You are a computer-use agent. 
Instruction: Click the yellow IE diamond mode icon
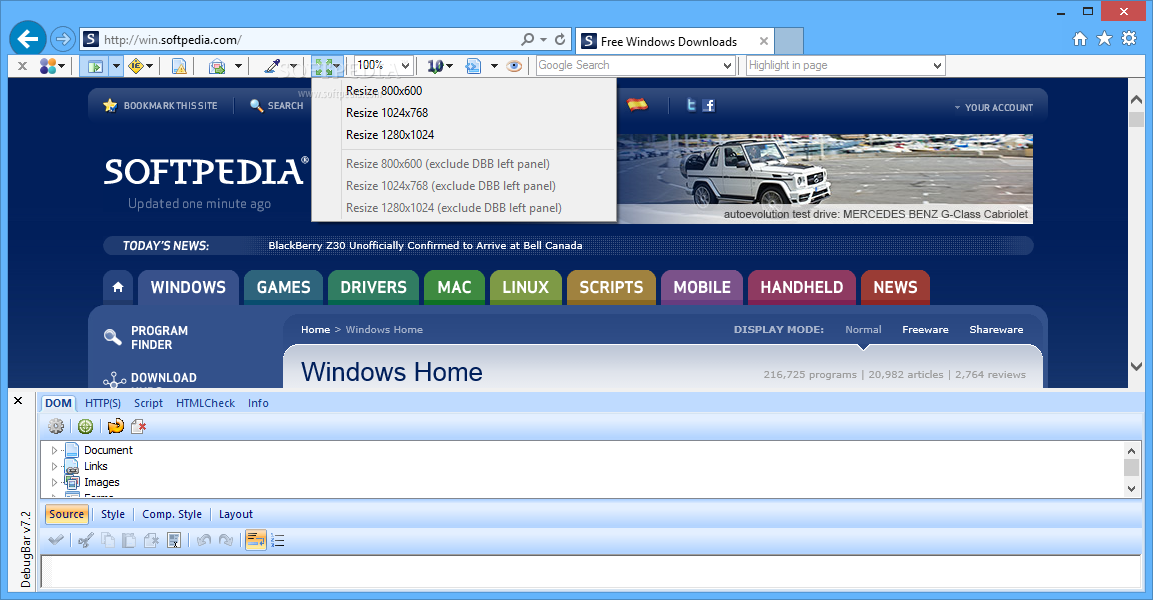pos(136,66)
